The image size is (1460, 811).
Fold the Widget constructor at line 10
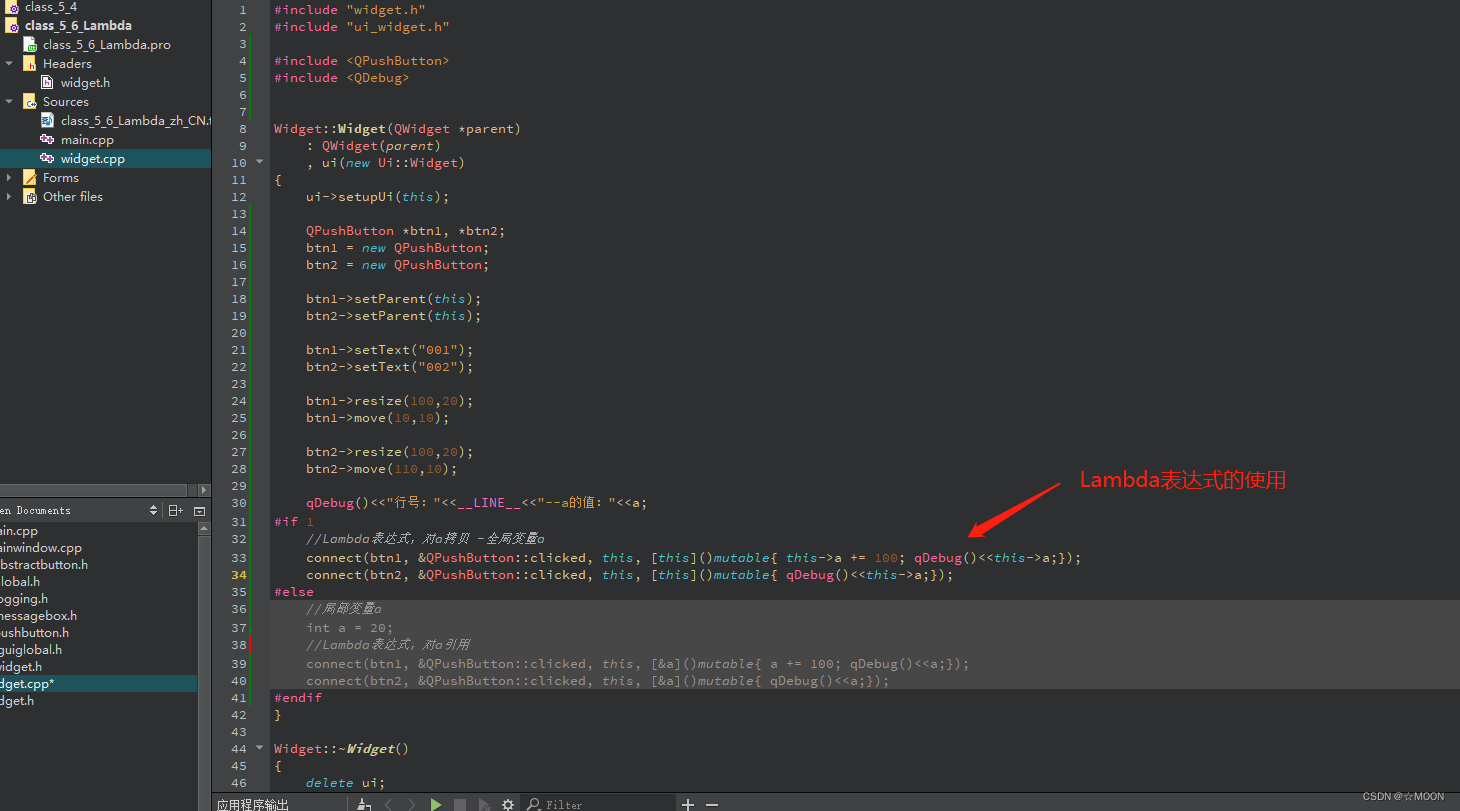tap(260, 162)
